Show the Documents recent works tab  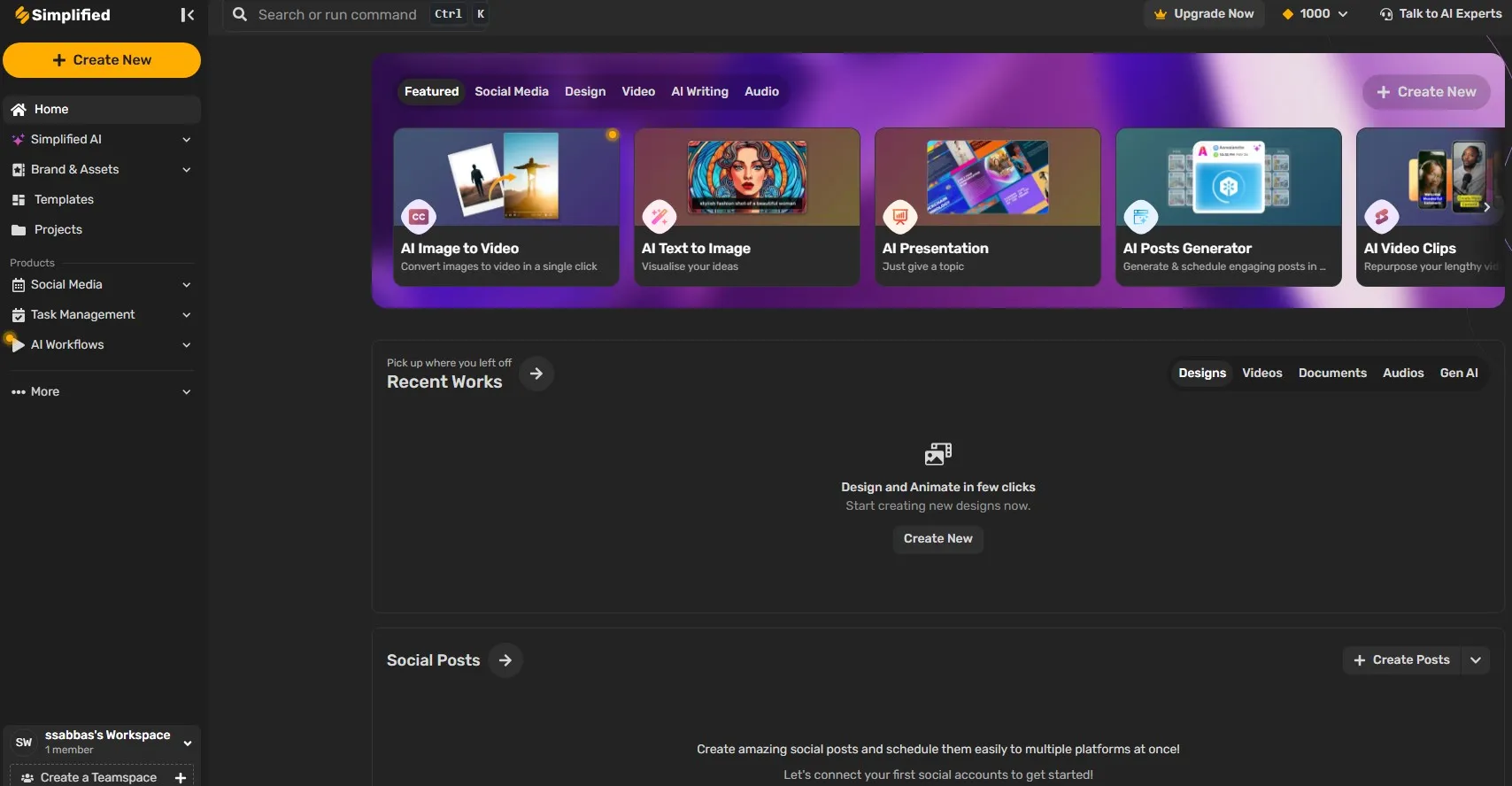(1332, 374)
